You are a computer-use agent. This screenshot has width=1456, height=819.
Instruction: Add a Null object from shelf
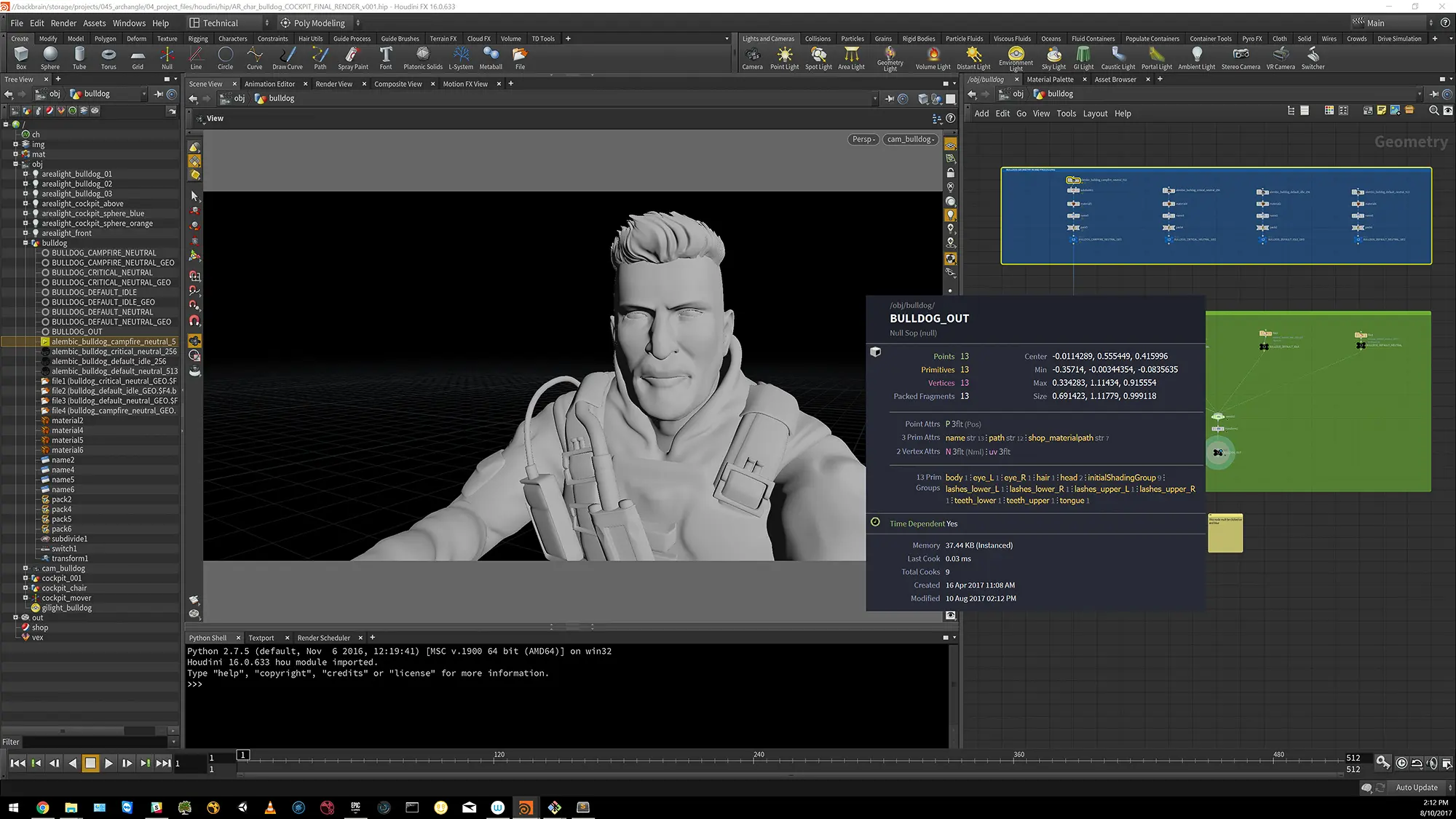(x=167, y=58)
